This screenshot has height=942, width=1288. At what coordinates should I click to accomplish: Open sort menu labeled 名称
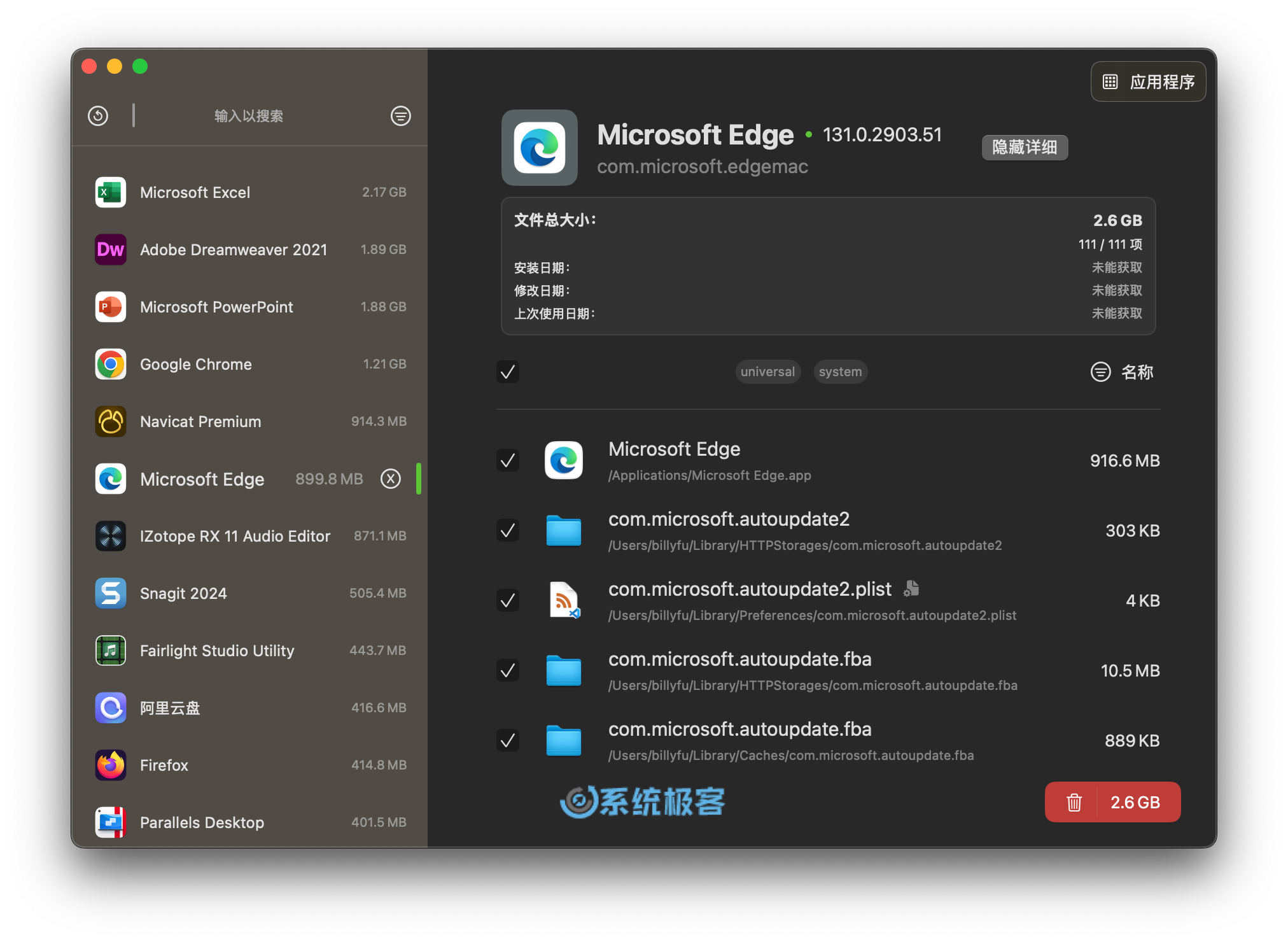tap(1122, 372)
